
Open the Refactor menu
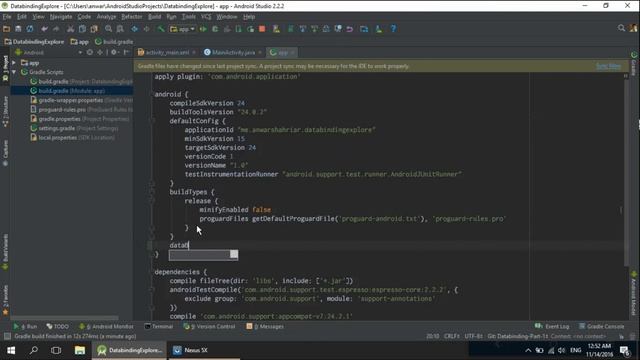131,17
